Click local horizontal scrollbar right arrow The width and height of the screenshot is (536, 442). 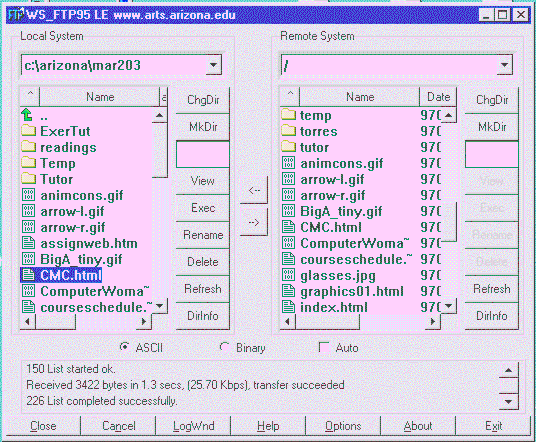tap(144, 321)
